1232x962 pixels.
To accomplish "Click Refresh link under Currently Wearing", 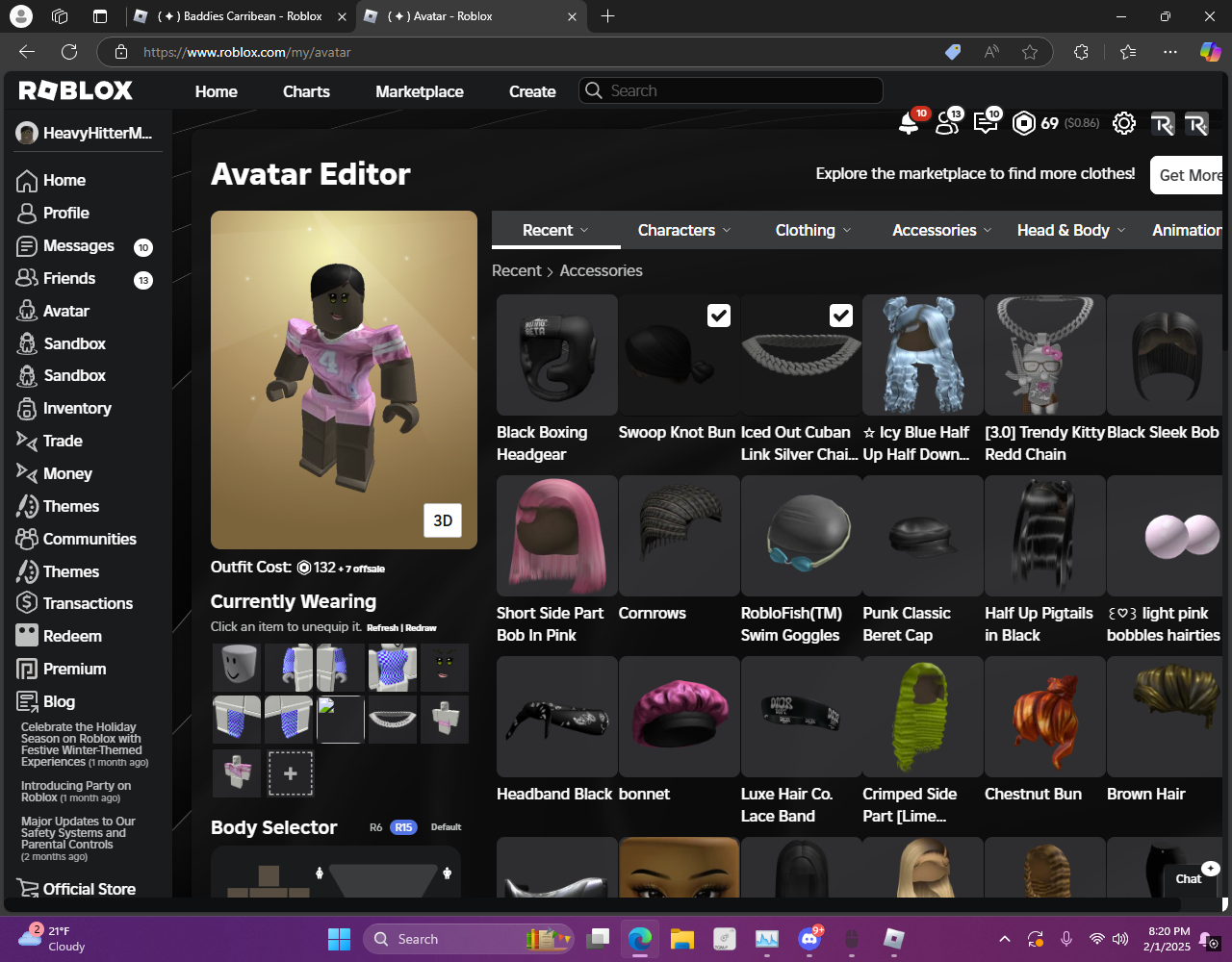I will coord(383,628).
